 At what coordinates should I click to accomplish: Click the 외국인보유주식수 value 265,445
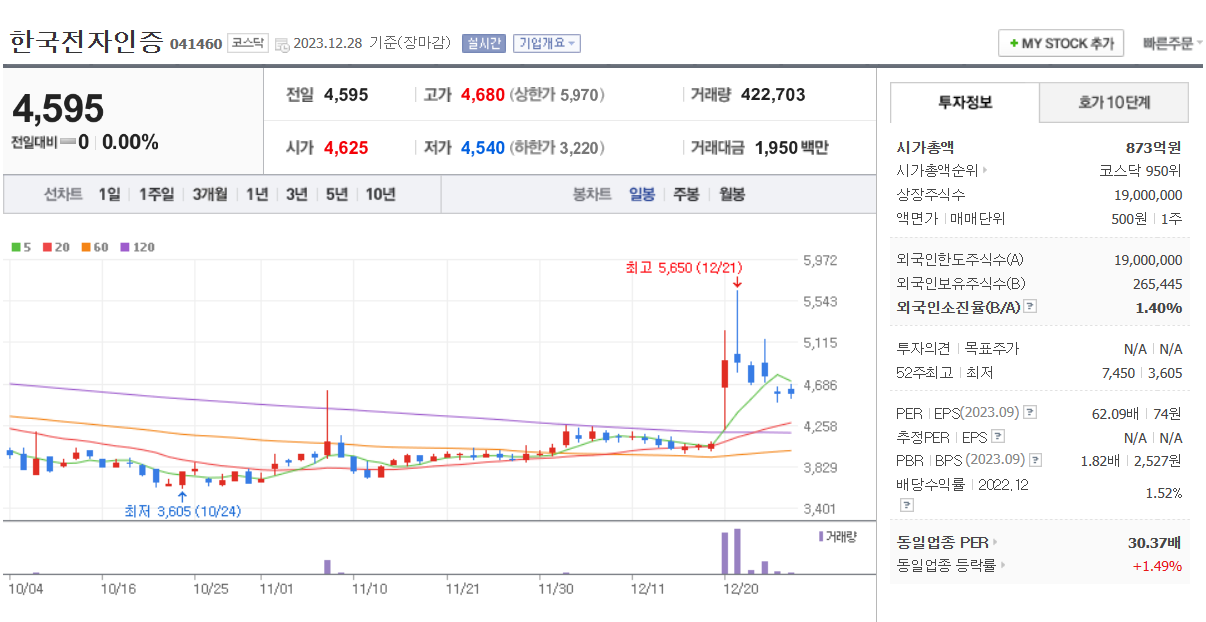(1156, 283)
